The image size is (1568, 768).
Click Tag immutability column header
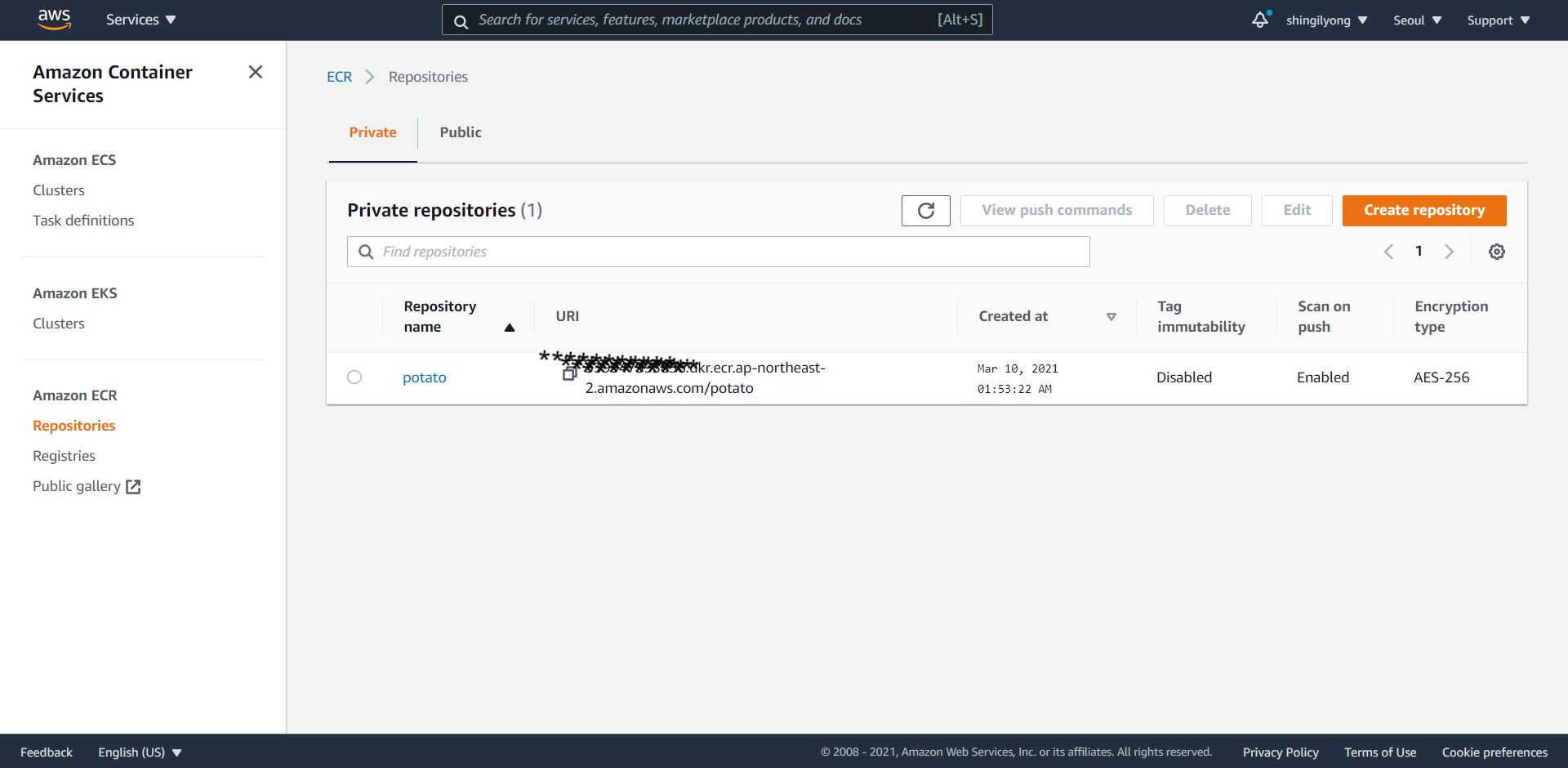click(1201, 317)
